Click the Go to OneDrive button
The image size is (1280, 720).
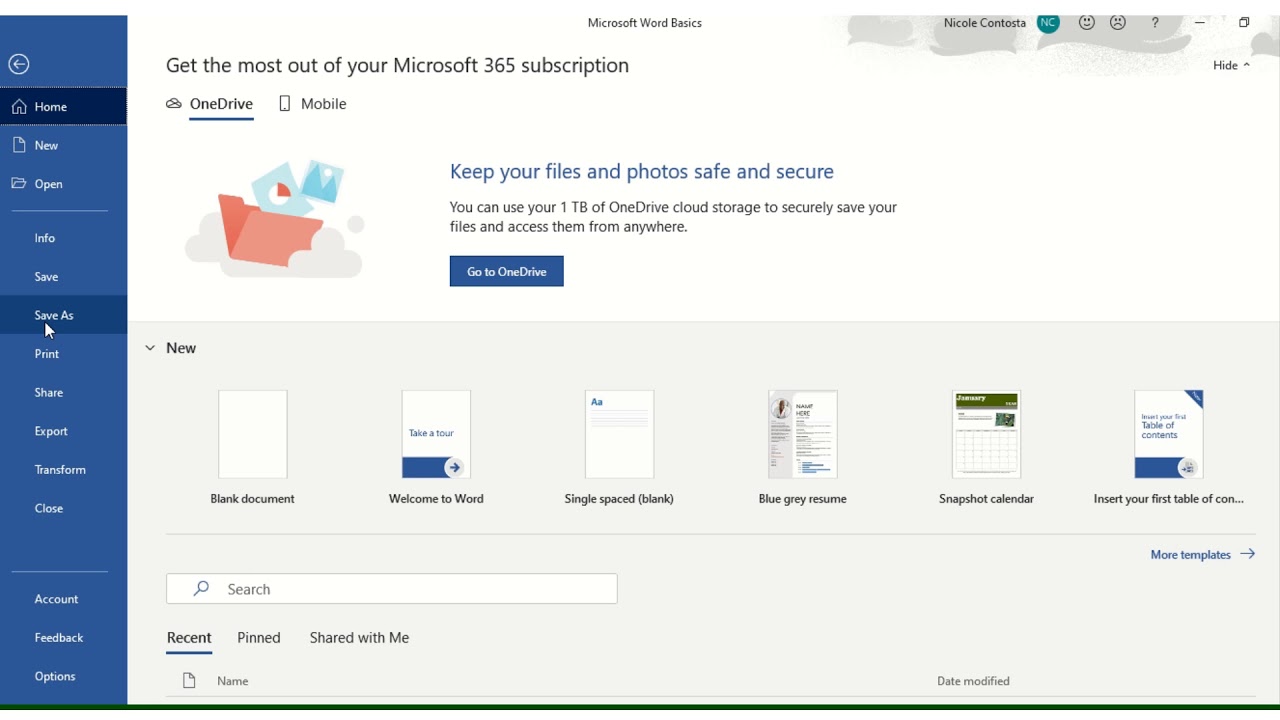(x=507, y=271)
